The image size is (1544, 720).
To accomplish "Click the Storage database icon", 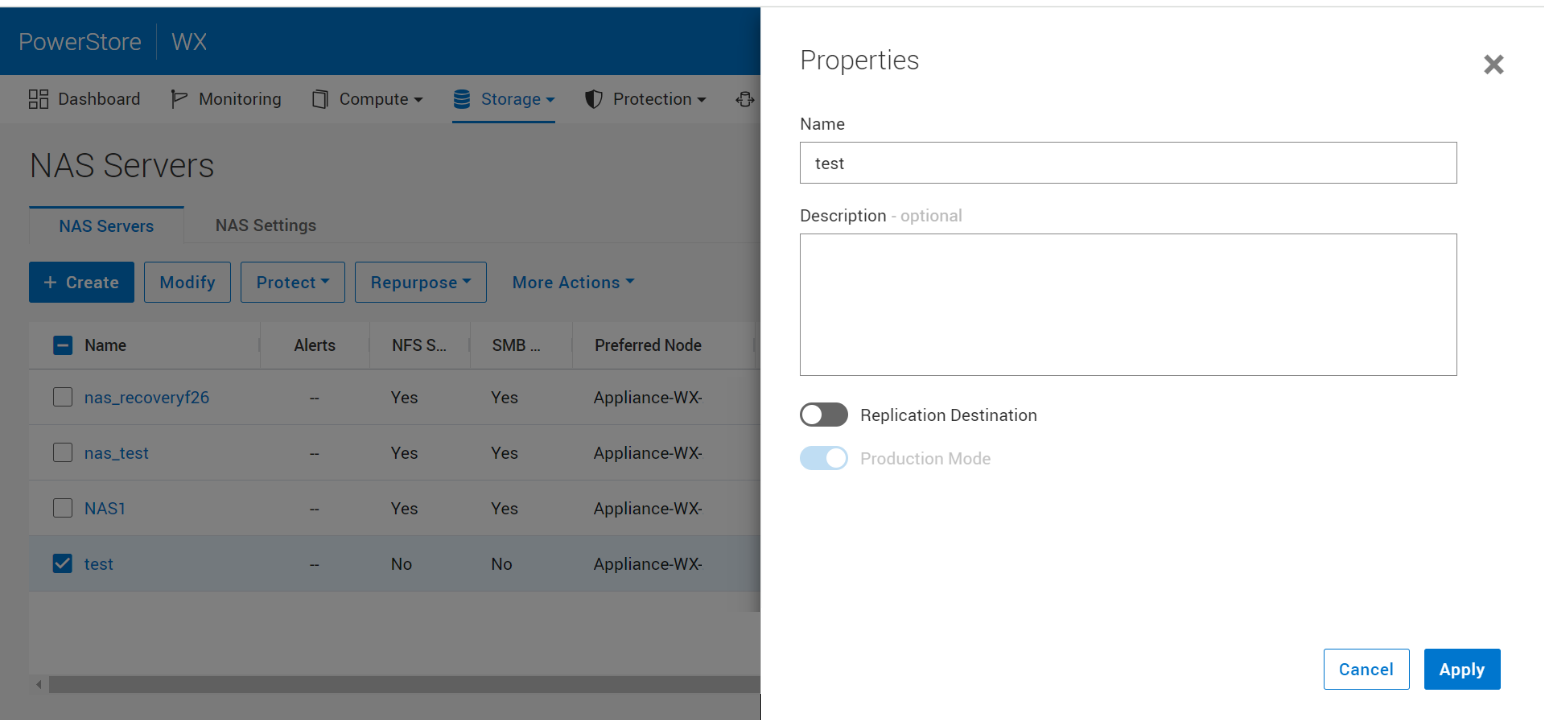I will [461, 98].
